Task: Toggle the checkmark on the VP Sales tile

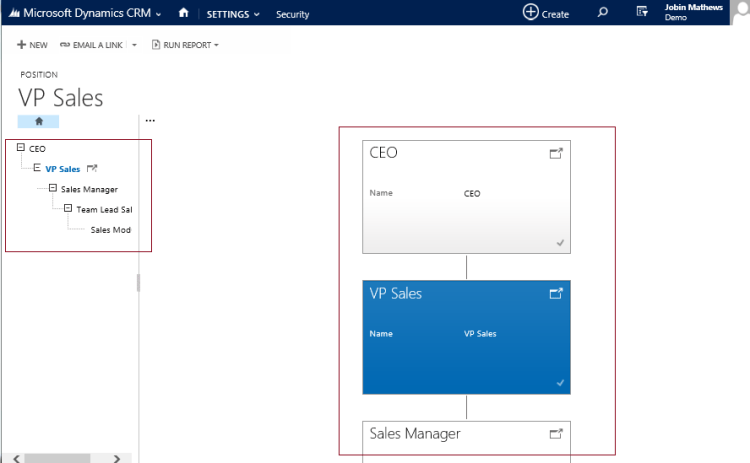Action: [x=560, y=383]
